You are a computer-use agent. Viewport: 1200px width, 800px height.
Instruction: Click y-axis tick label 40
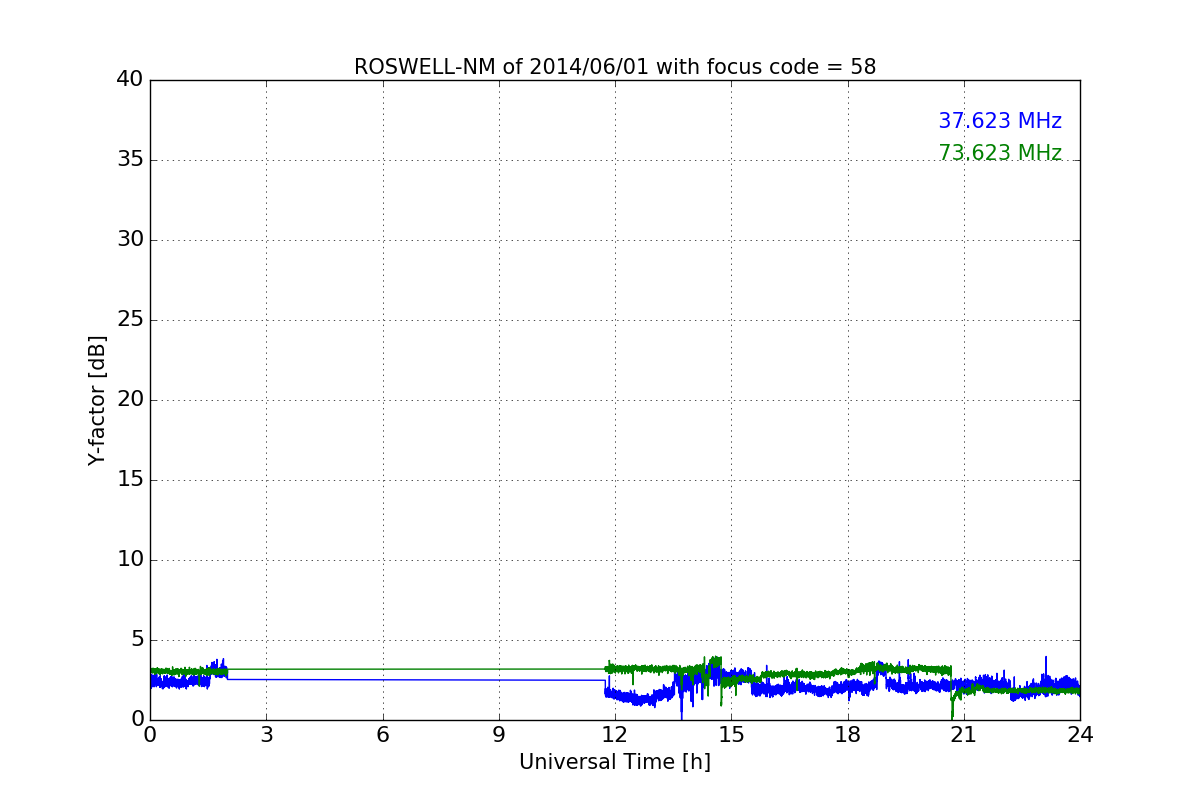(x=130, y=80)
